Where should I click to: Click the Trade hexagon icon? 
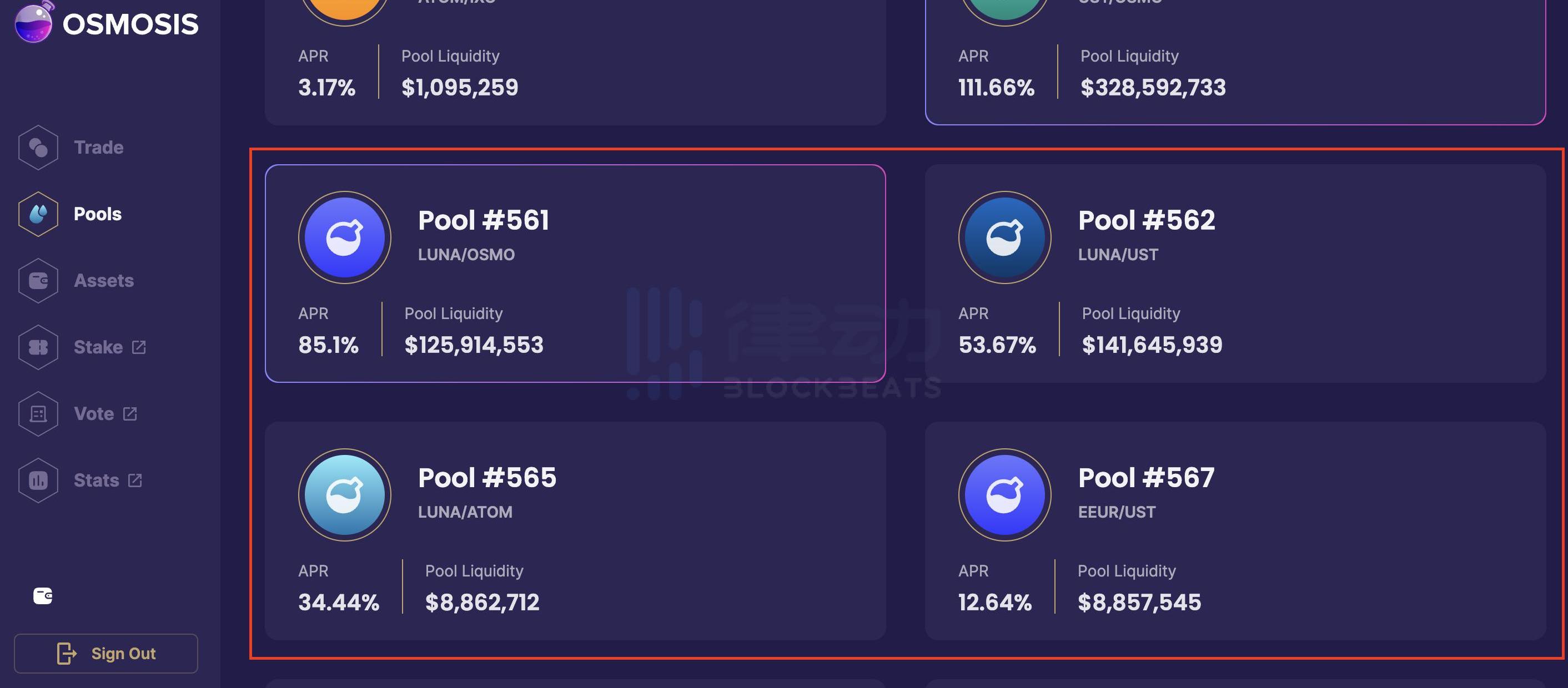pos(38,147)
